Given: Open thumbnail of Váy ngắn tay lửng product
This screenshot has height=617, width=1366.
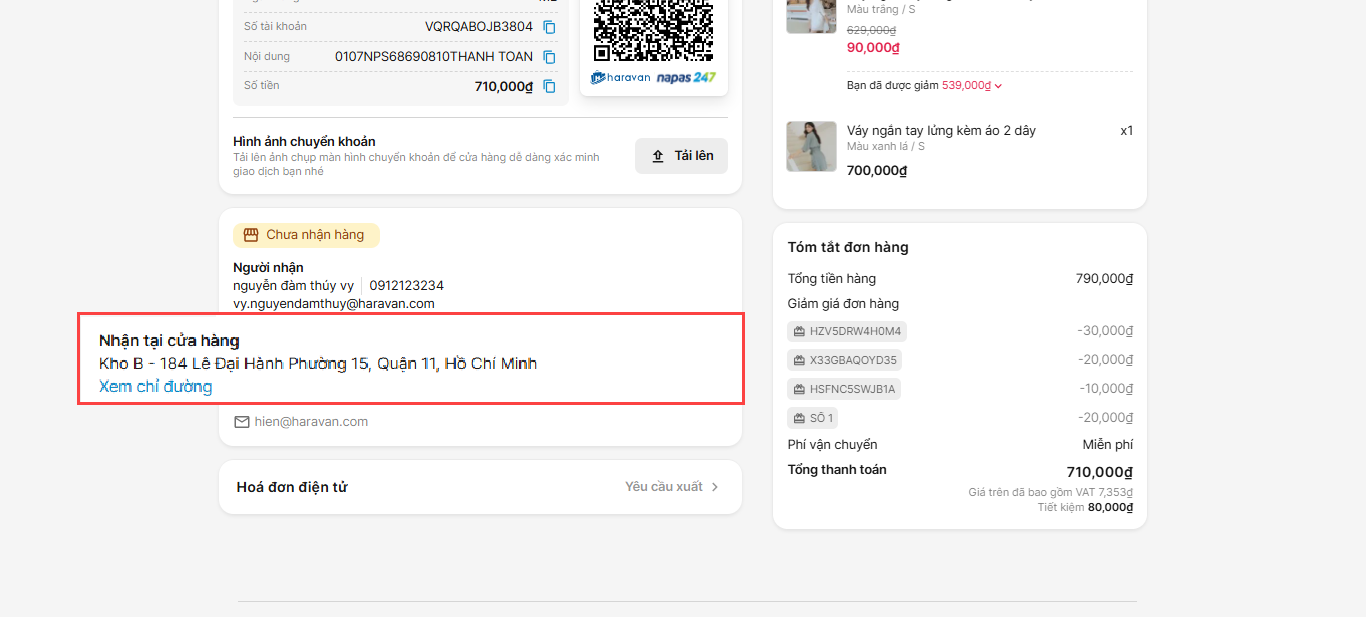Looking at the screenshot, I should [x=811, y=146].
